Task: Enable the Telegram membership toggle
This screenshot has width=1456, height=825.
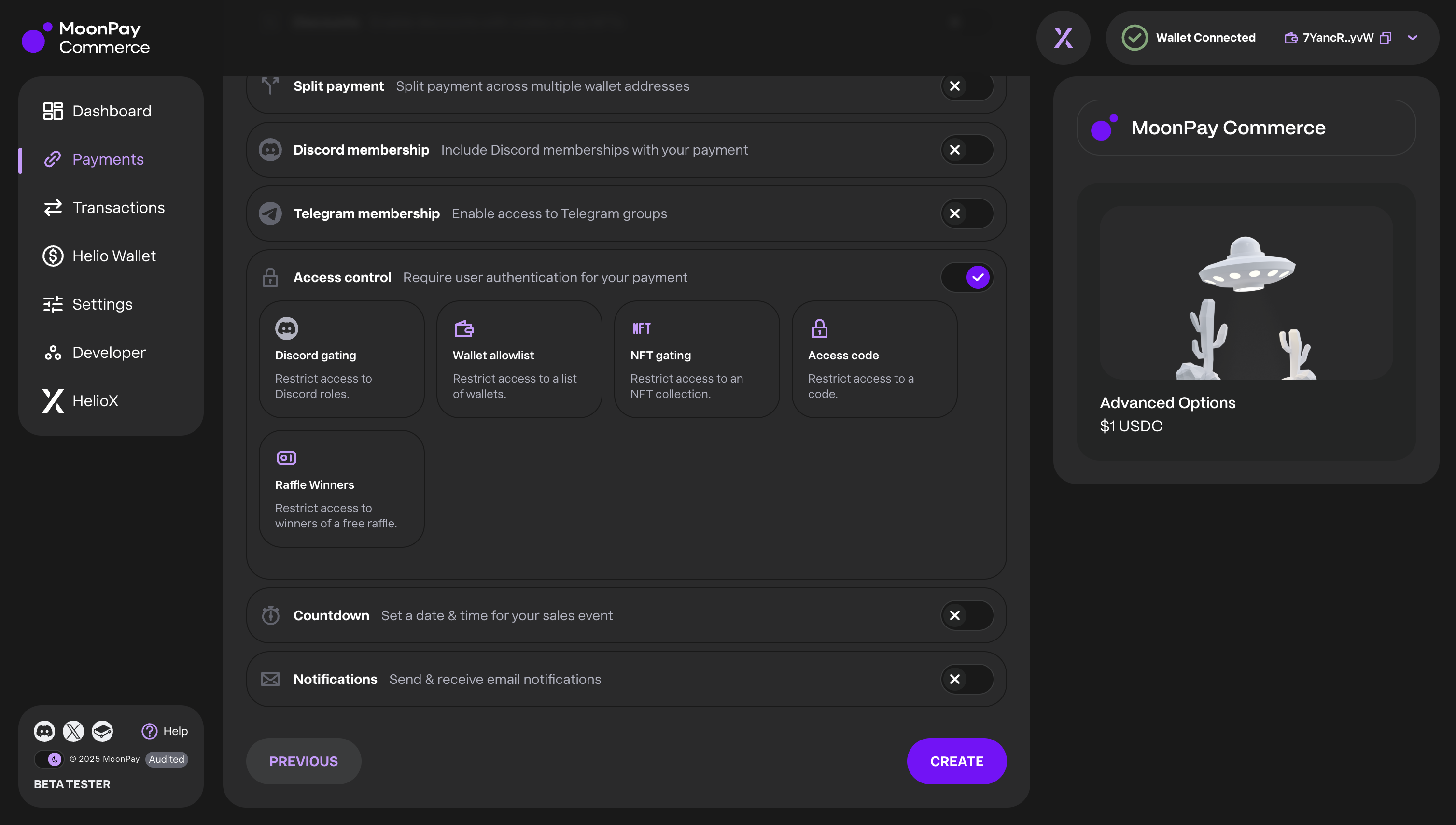Action: tap(966, 213)
